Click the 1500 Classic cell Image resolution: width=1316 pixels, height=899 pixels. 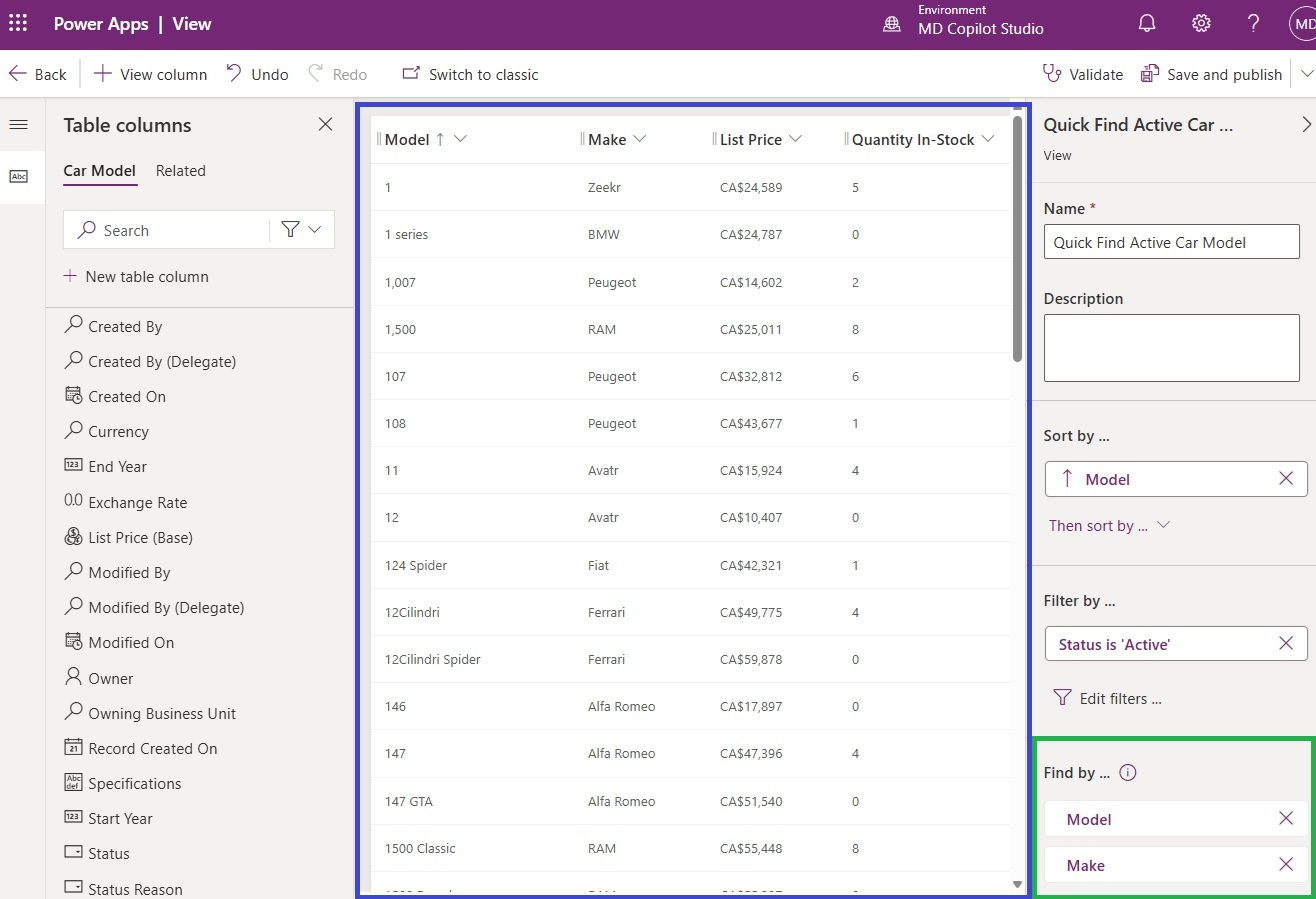pyautogui.click(x=420, y=848)
